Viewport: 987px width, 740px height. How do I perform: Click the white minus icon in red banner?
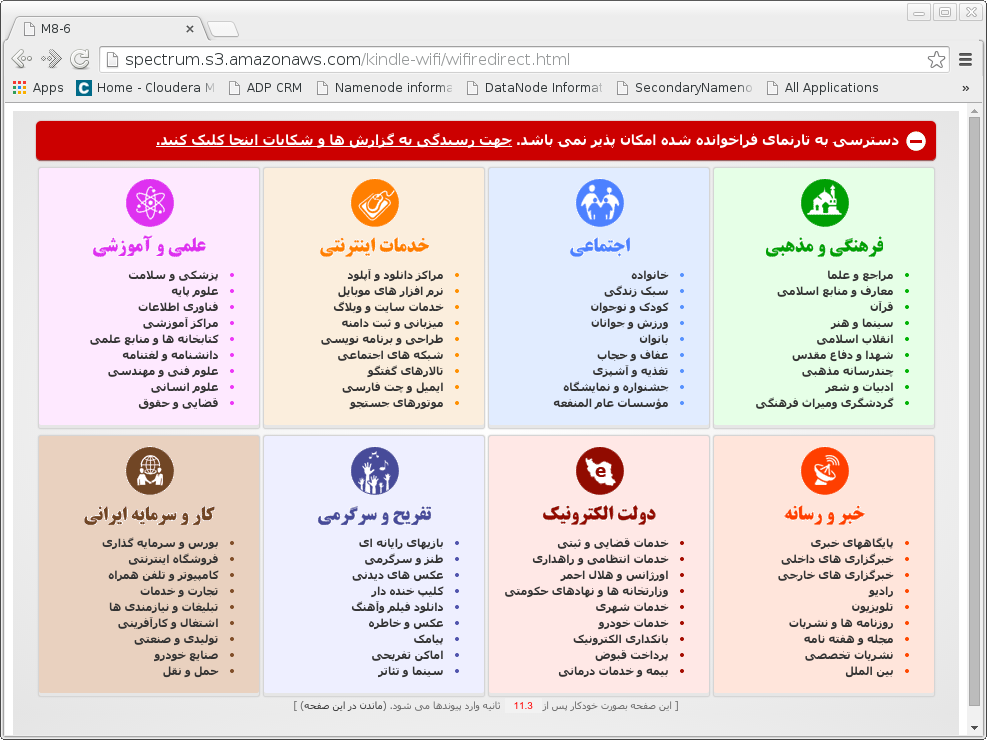[x=916, y=141]
